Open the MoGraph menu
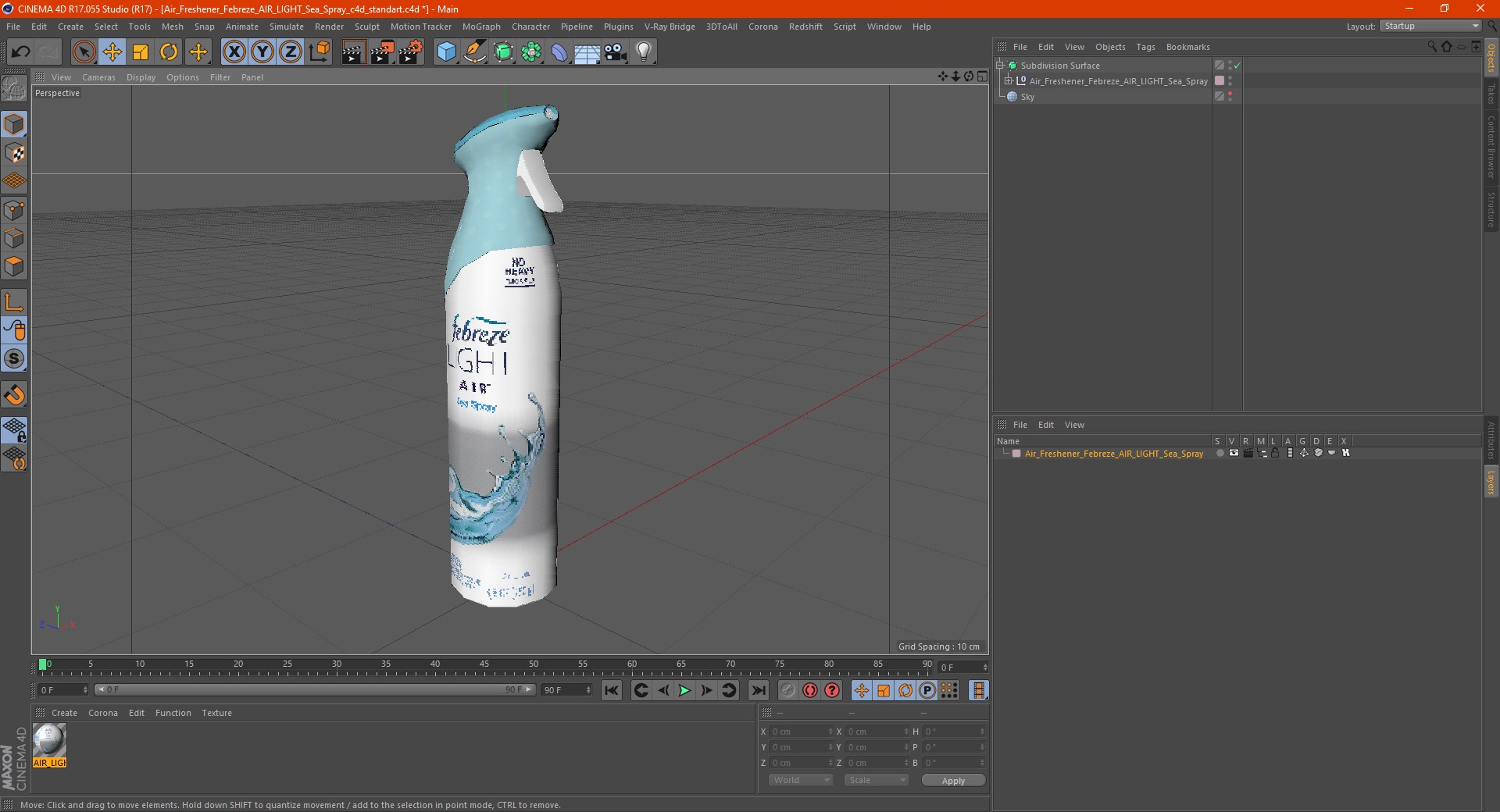 pos(481,27)
